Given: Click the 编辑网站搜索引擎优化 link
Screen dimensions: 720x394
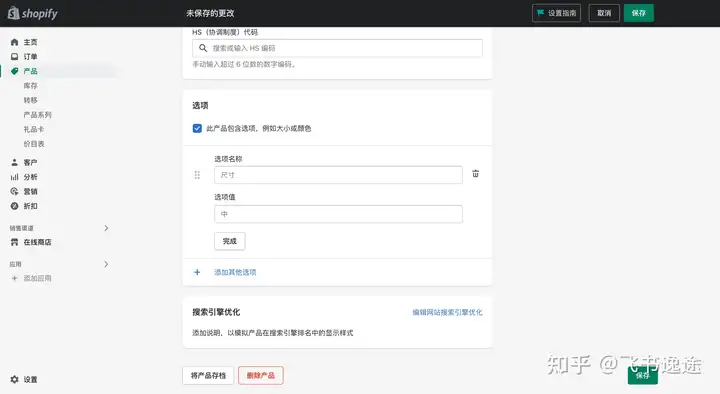Looking at the screenshot, I should pos(447,312).
